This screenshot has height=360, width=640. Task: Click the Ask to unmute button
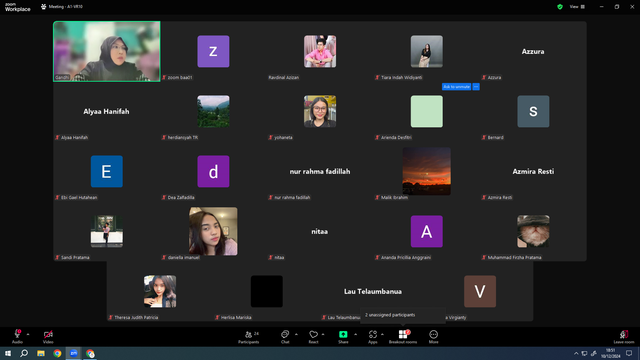[x=456, y=87]
